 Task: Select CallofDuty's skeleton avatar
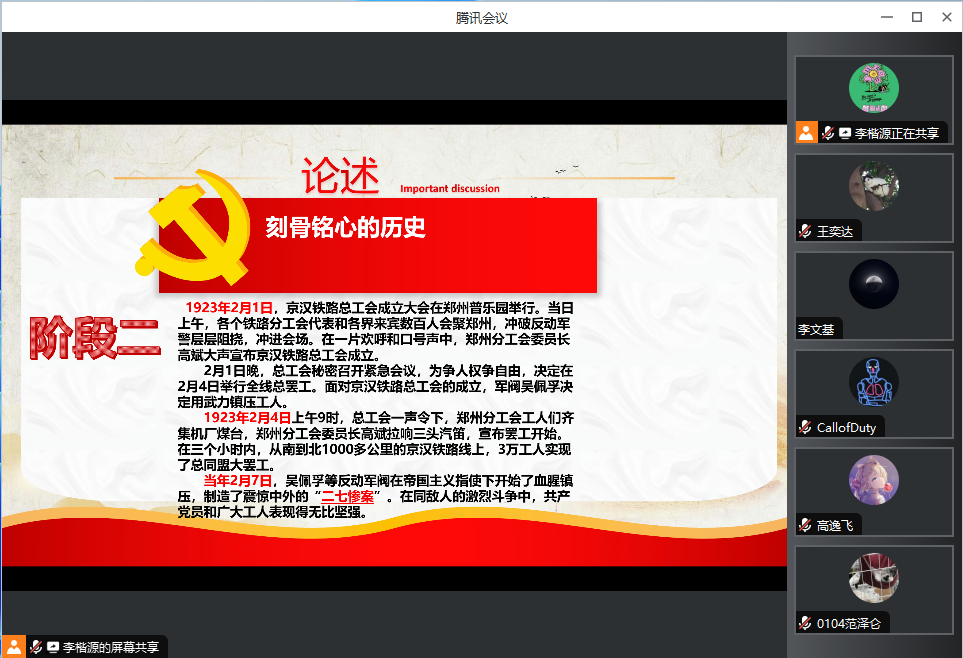(873, 382)
